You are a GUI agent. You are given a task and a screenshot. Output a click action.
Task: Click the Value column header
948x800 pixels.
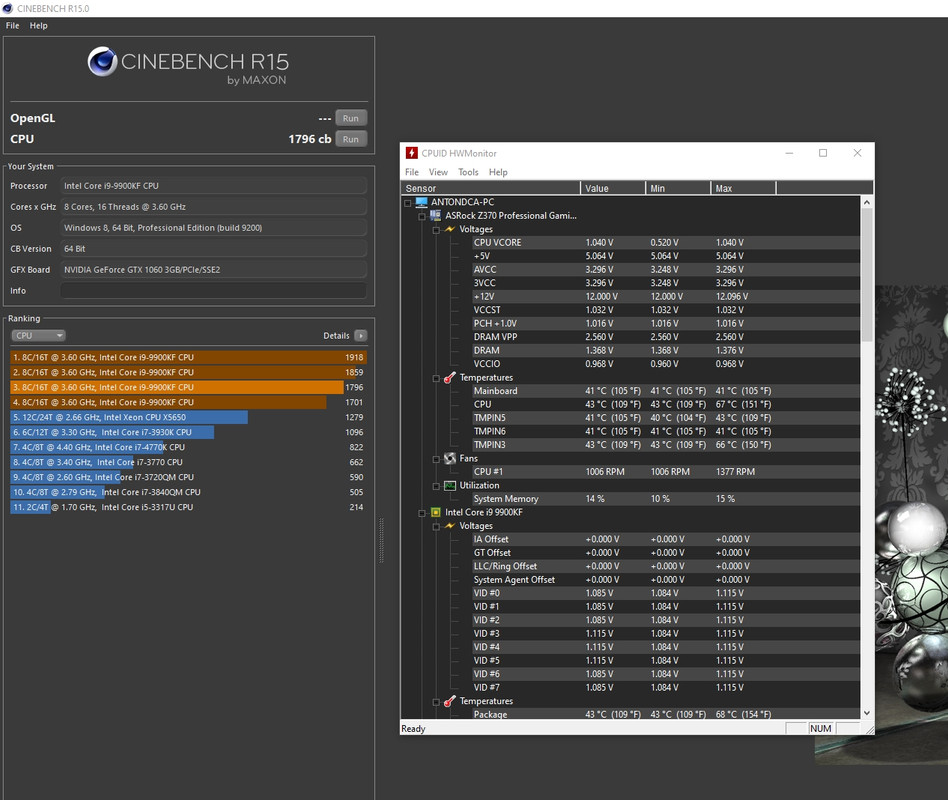(x=613, y=188)
